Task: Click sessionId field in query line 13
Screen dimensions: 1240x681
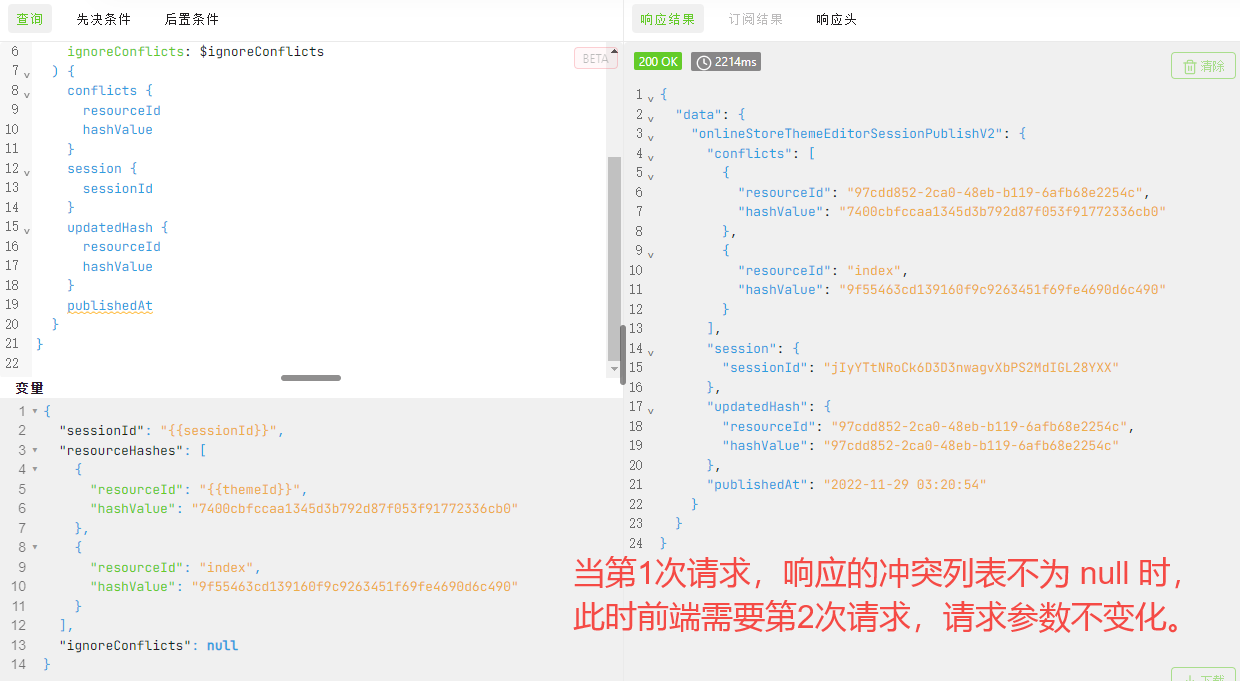Action: point(118,188)
